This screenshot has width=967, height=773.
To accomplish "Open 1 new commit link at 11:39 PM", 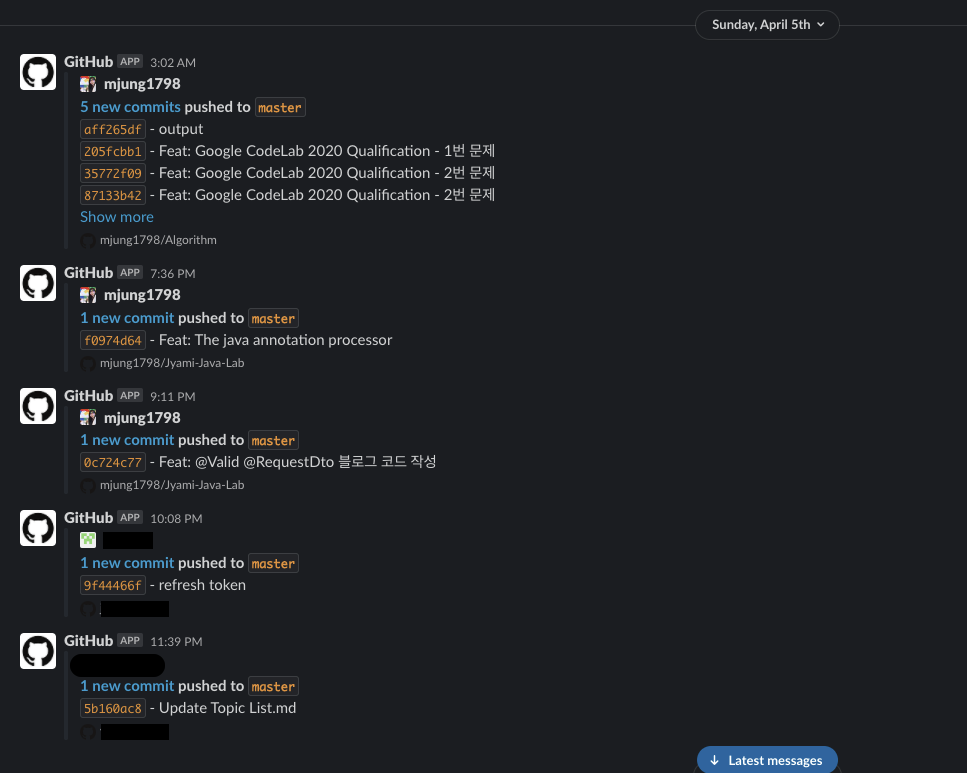I will 127,685.
